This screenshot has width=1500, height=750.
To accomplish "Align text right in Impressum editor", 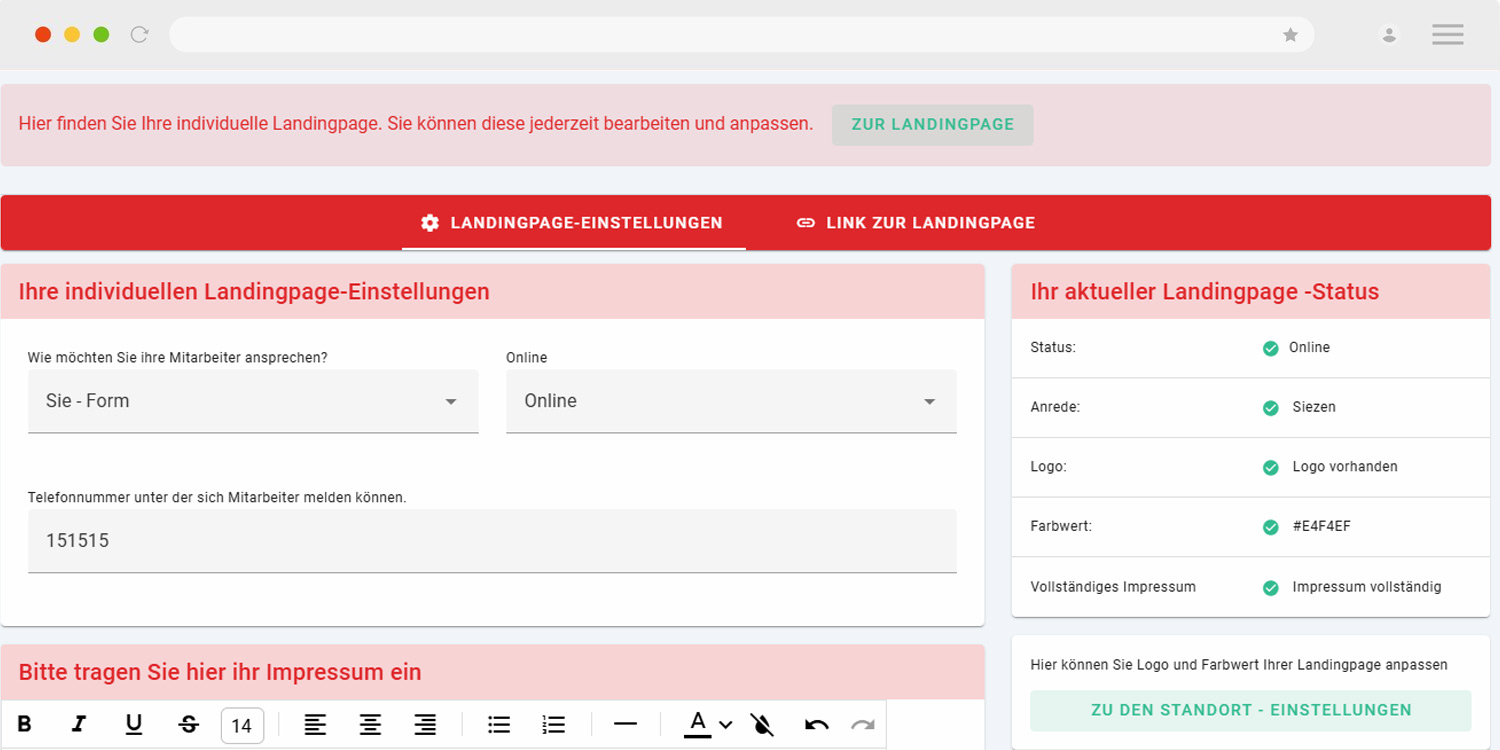I will 425,725.
